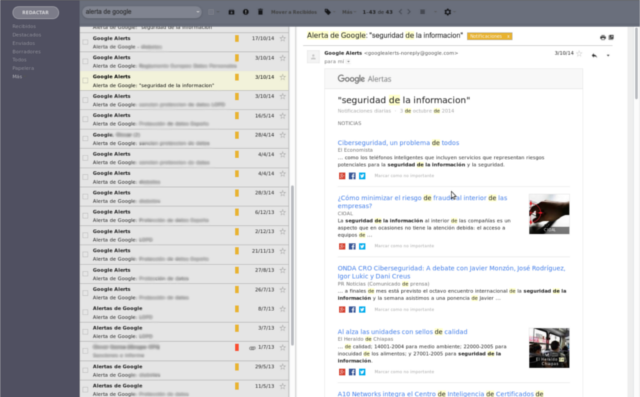Star the email dated 16/5/14
The height and width of the screenshot is (397, 640).
click(x=282, y=116)
